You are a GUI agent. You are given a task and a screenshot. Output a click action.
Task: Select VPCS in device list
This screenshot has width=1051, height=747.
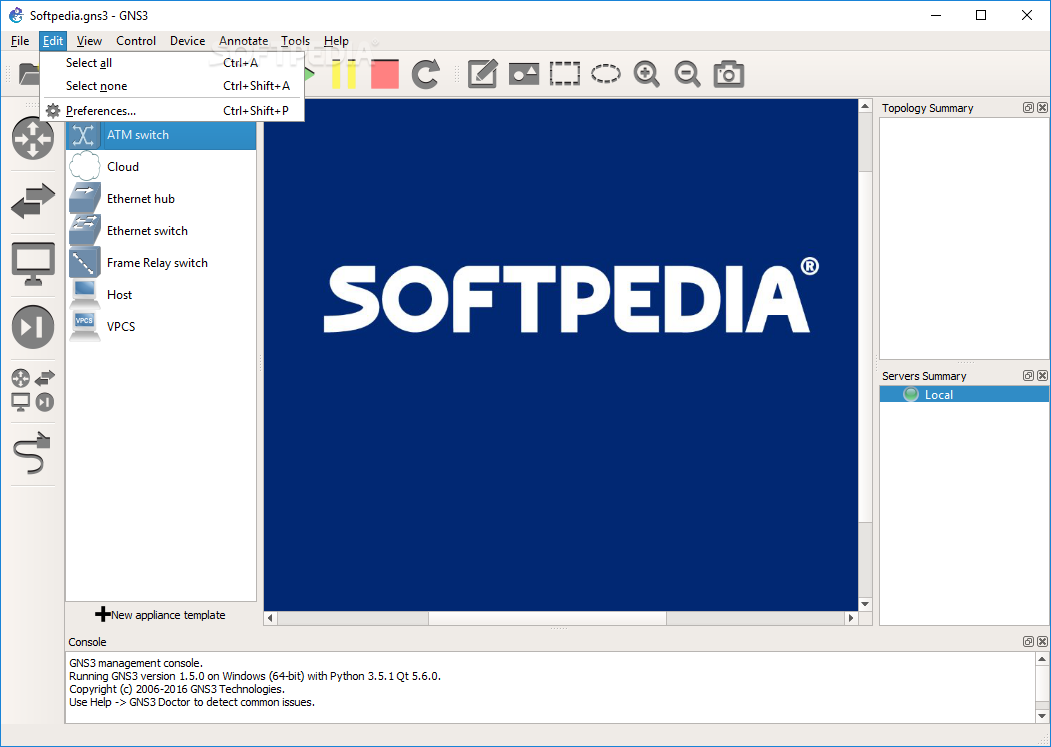coord(161,327)
